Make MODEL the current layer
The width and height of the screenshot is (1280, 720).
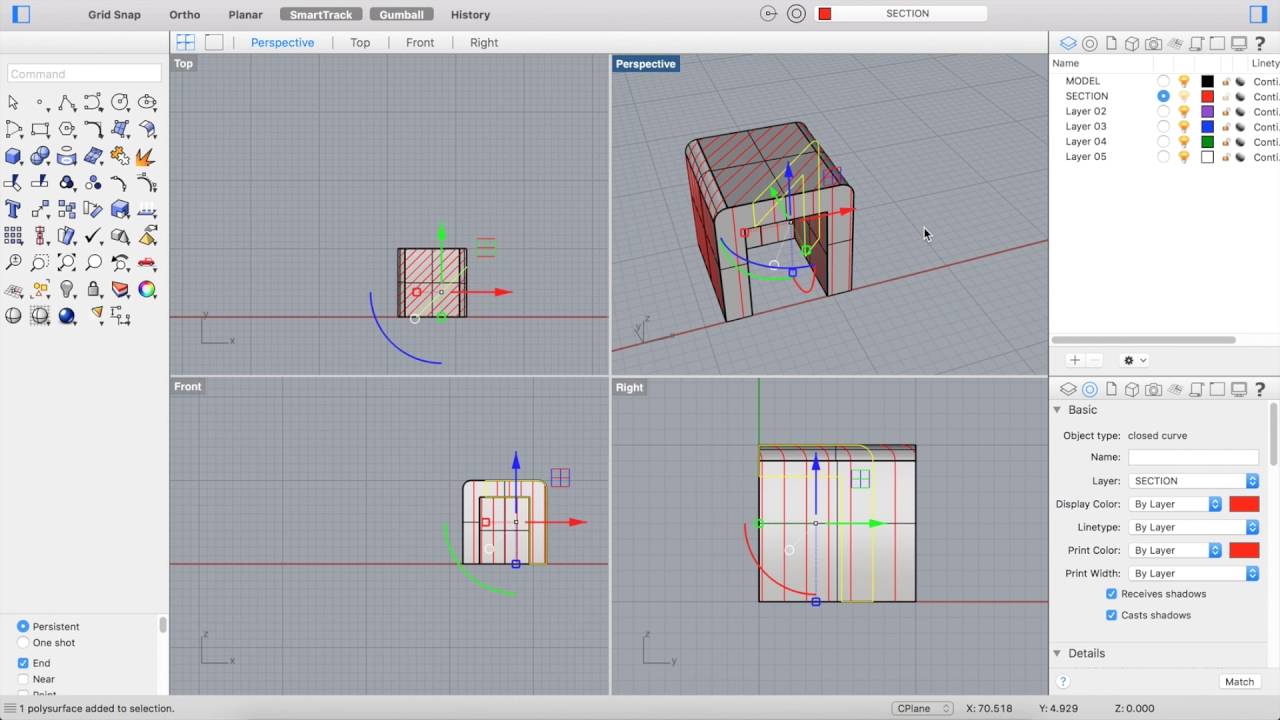click(1163, 81)
